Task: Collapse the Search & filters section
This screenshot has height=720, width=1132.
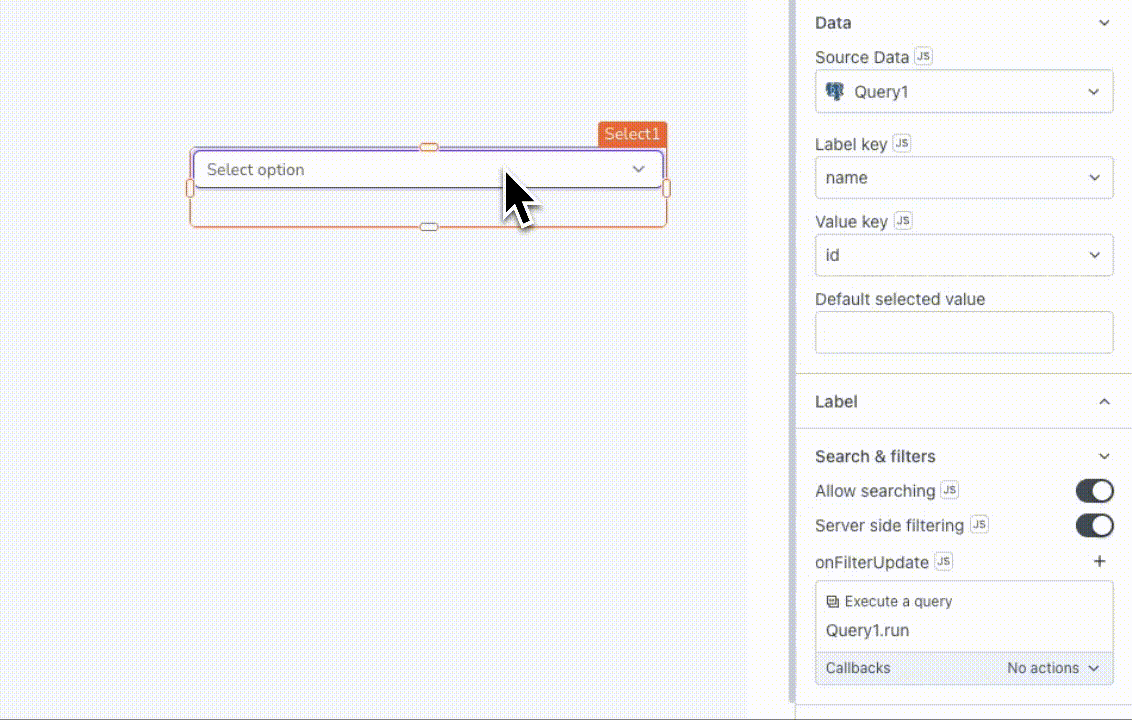Action: (1104, 456)
